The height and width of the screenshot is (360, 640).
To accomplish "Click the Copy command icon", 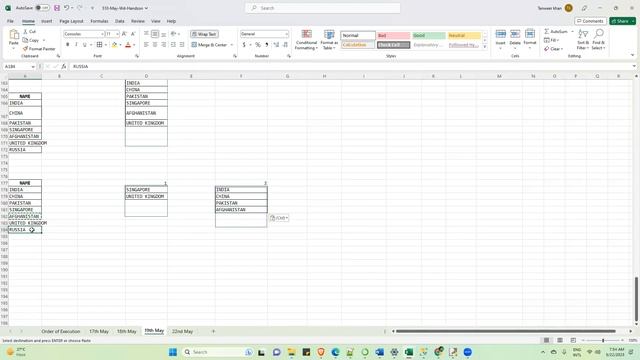I will tap(25, 40).
